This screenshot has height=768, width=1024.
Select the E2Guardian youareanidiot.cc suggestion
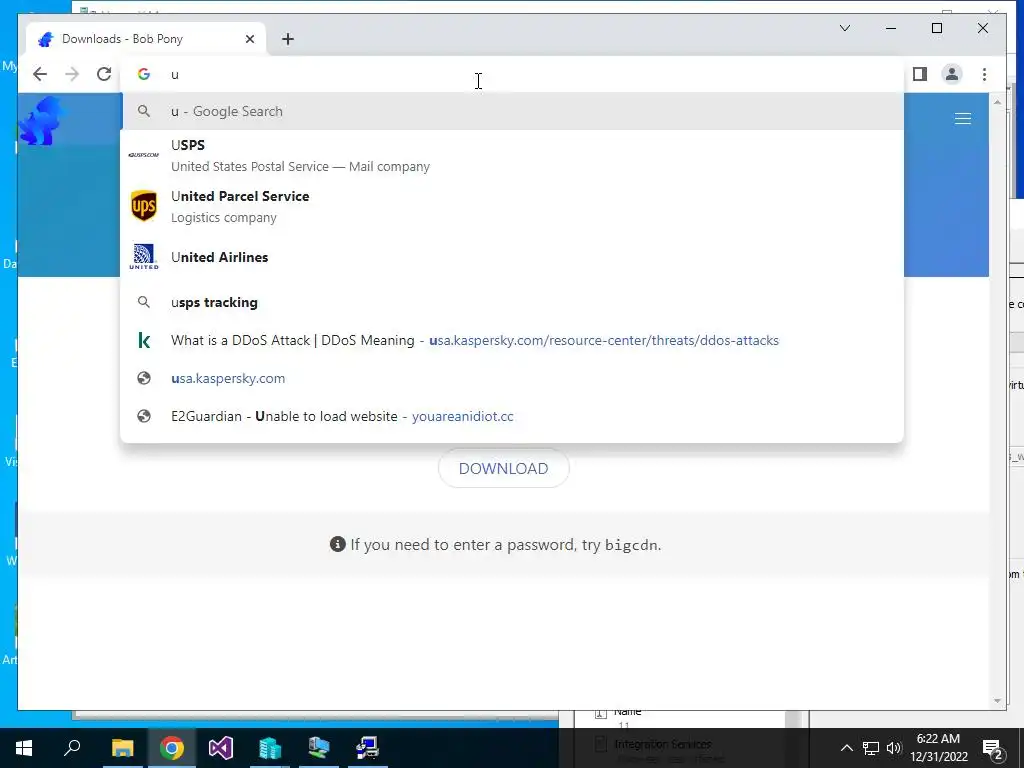[513, 416]
